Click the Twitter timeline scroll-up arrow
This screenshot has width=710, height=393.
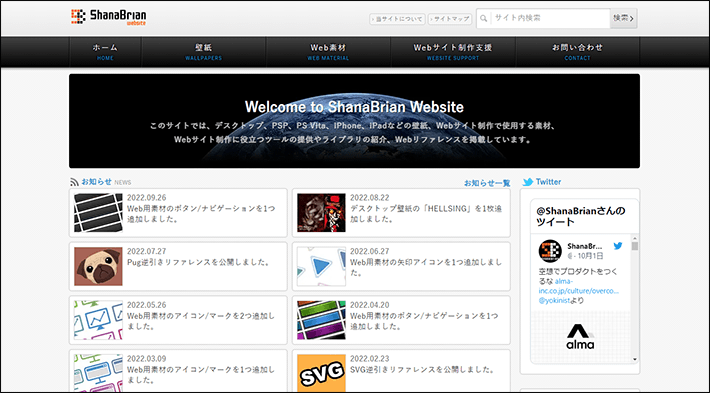coord(635,238)
